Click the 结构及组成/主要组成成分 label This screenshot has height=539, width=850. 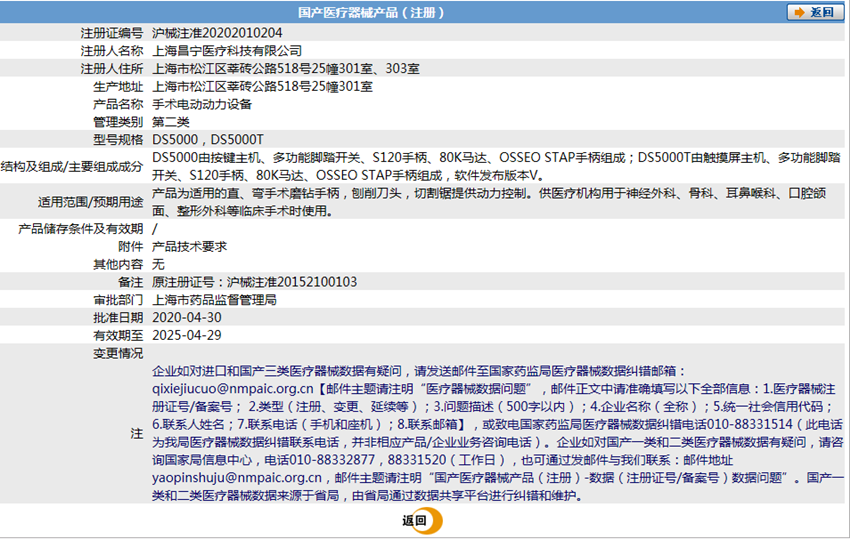coord(72,166)
